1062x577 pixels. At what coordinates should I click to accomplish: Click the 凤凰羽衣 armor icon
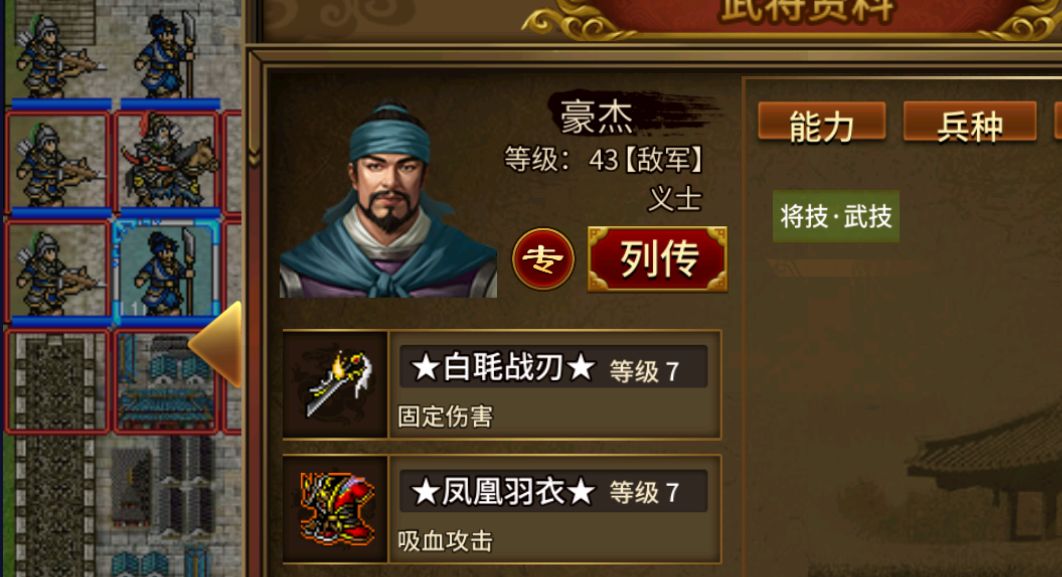pyautogui.click(x=336, y=509)
